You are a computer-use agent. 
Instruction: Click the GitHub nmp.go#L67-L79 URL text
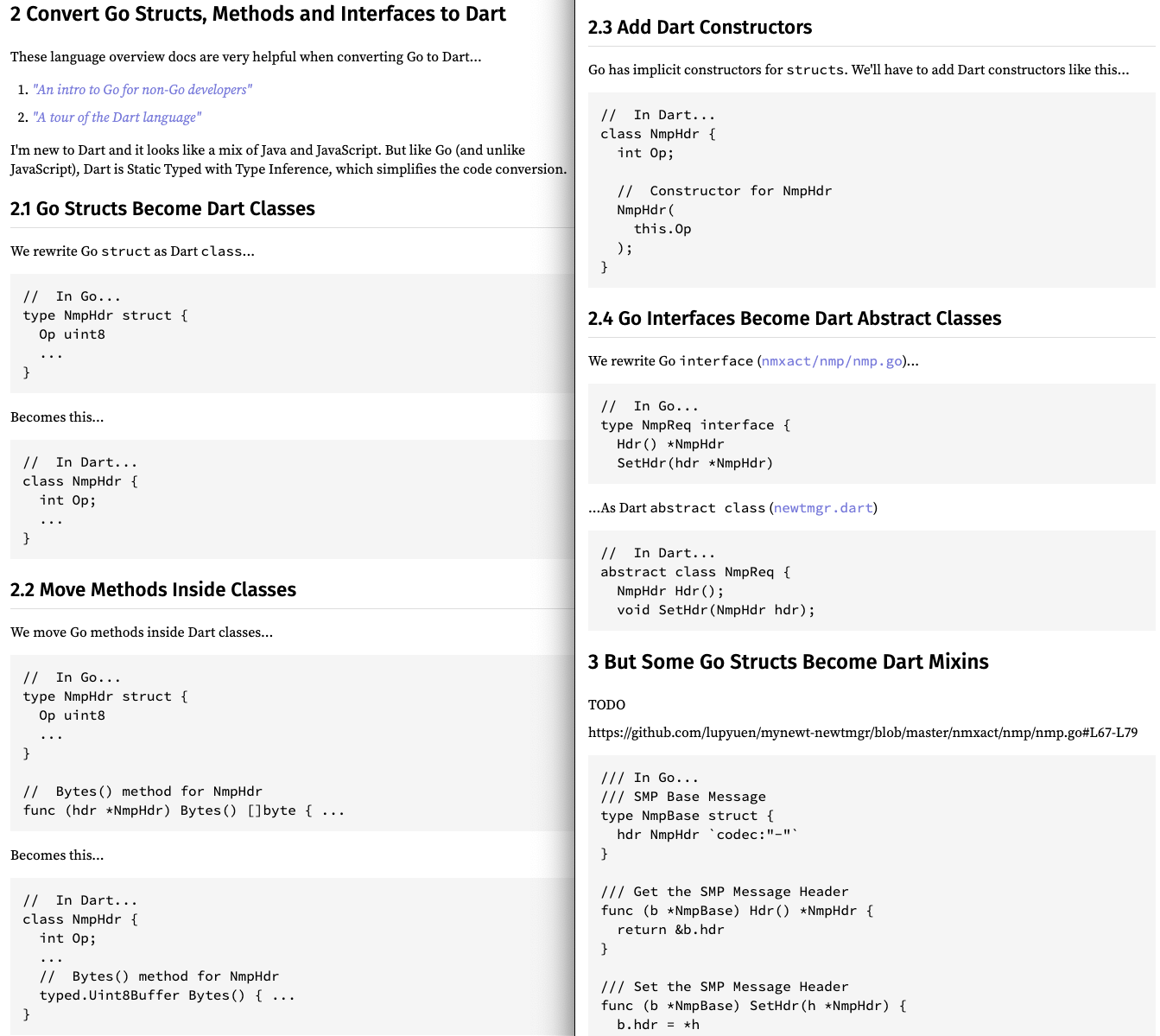[x=862, y=733]
